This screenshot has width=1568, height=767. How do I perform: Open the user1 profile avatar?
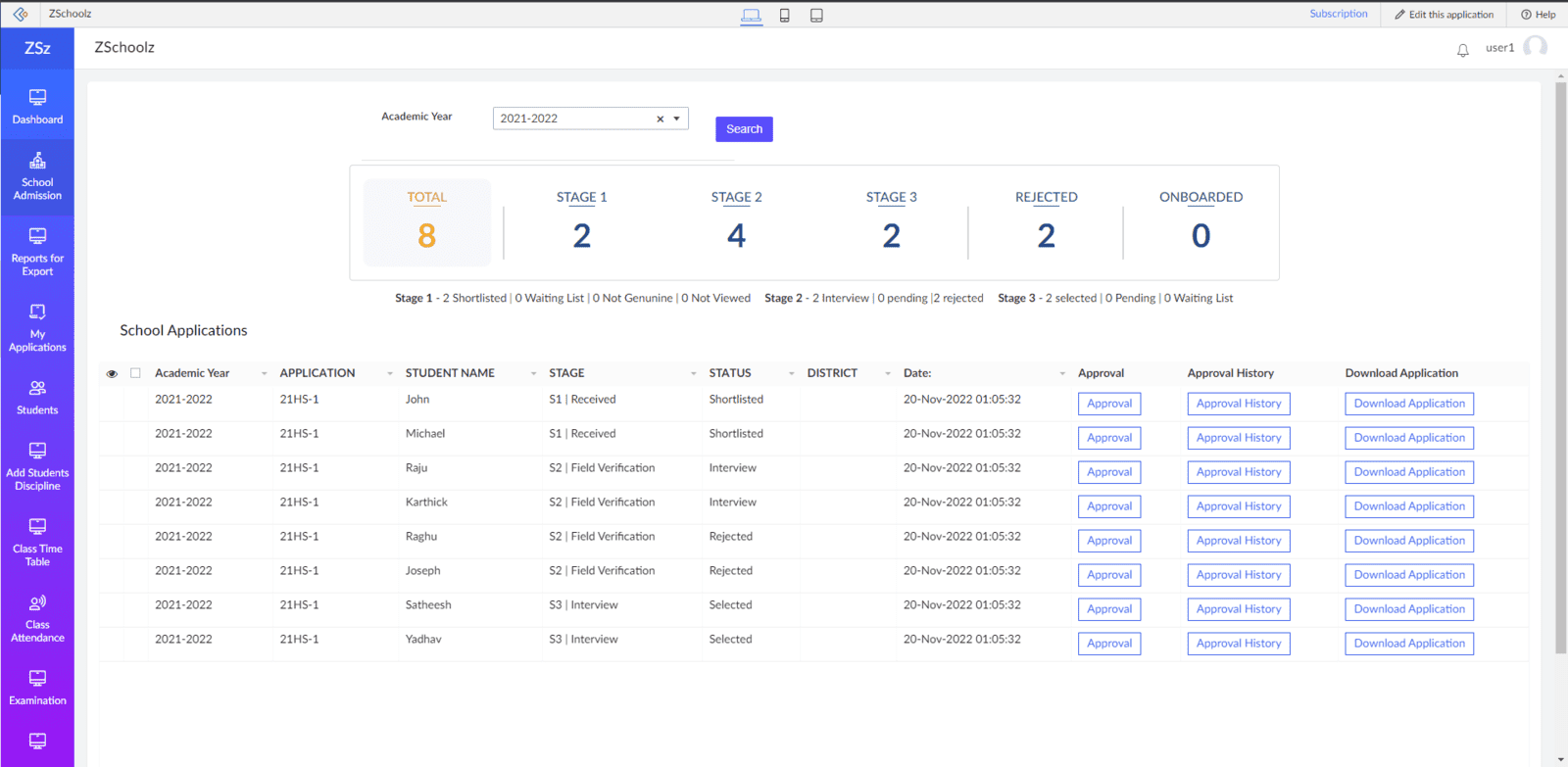1536,47
